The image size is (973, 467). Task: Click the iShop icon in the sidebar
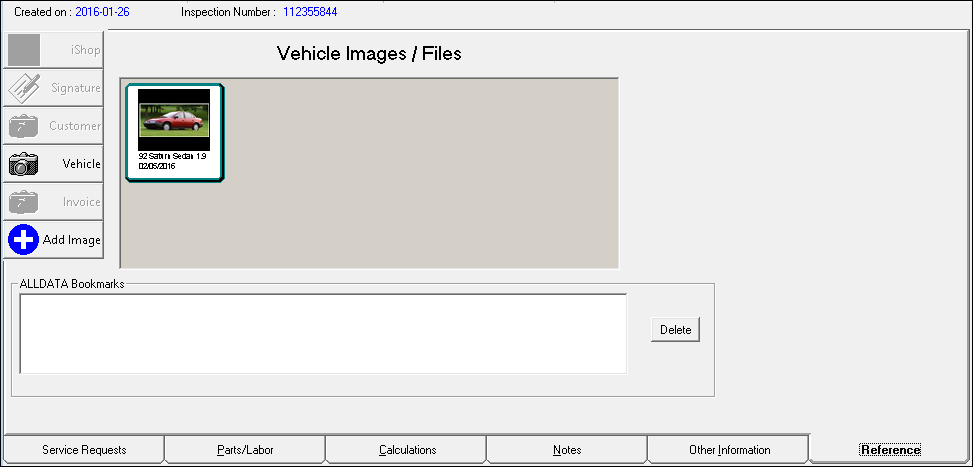[x=24, y=50]
